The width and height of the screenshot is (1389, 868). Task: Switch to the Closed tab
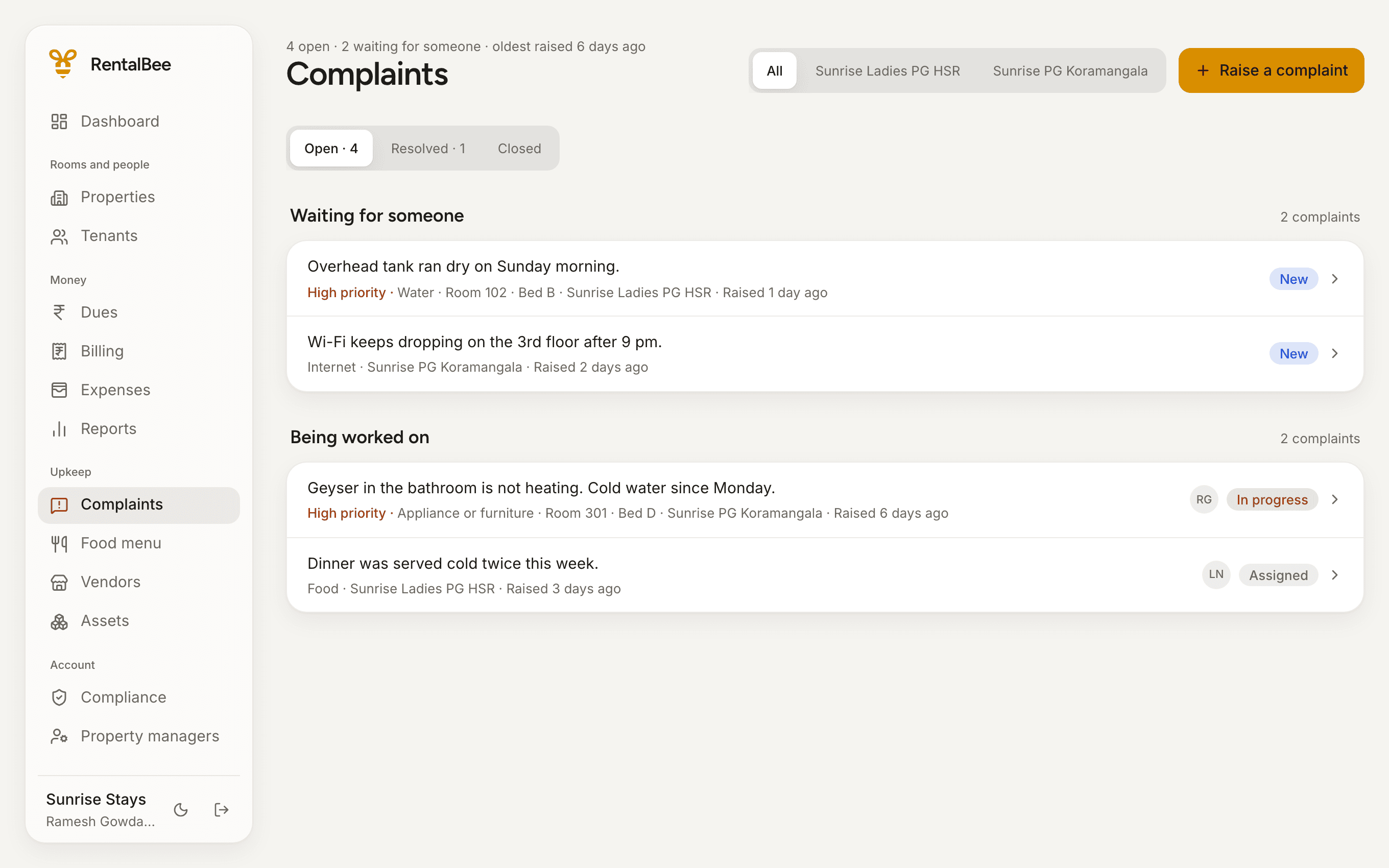519,149
